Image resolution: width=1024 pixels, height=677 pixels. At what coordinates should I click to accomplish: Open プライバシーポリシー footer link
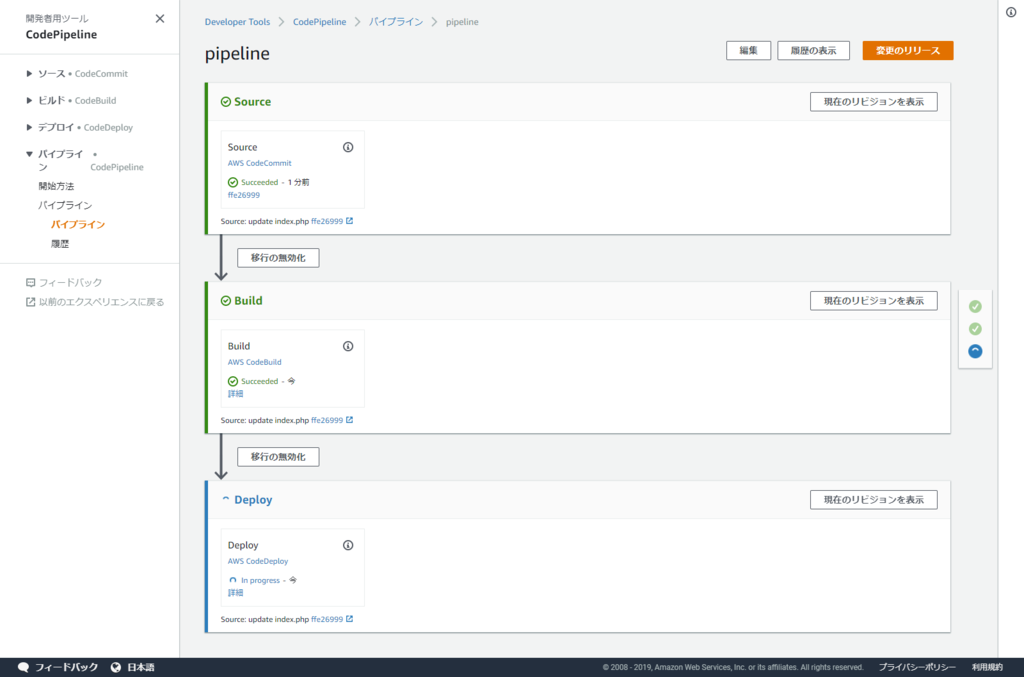tap(917, 667)
